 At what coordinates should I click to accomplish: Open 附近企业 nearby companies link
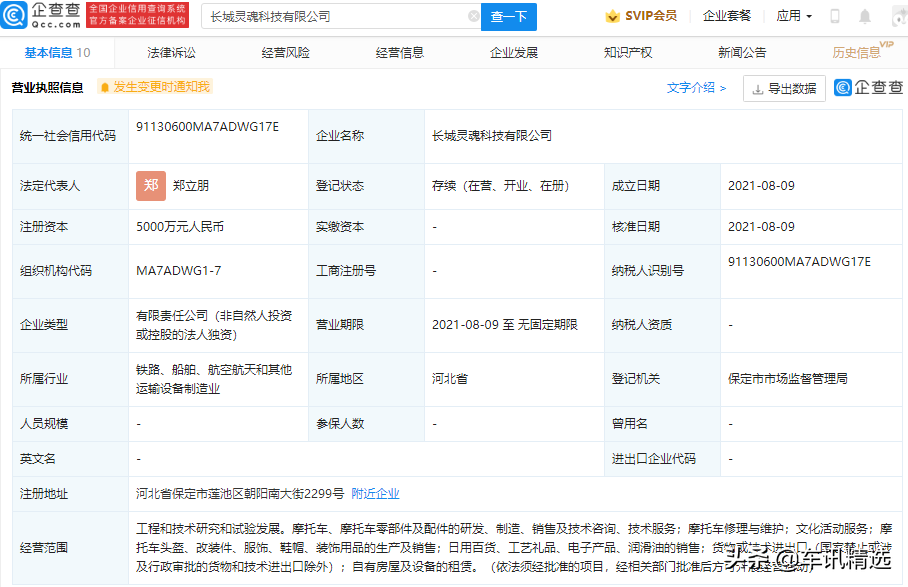click(375, 494)
